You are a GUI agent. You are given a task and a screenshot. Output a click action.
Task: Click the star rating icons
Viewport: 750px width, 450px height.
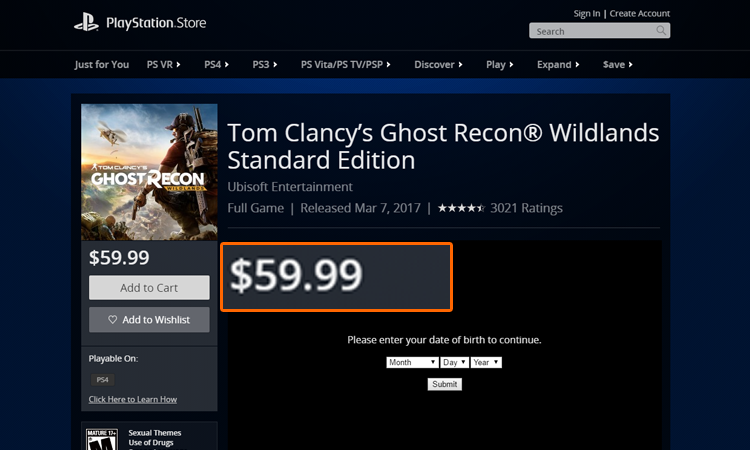[461, 208]
